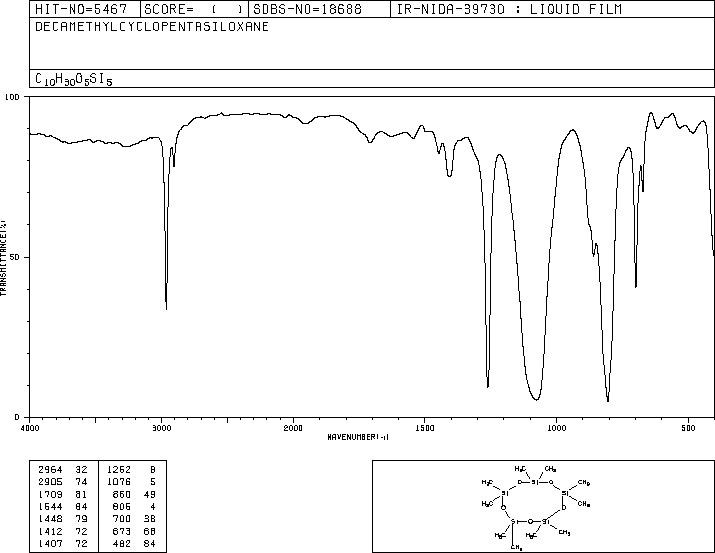Viewport: 715px width, 553px height.
Task: Click the IR-NIDA-39730 : LIQUID FILM label
Action: click(509, 9)
